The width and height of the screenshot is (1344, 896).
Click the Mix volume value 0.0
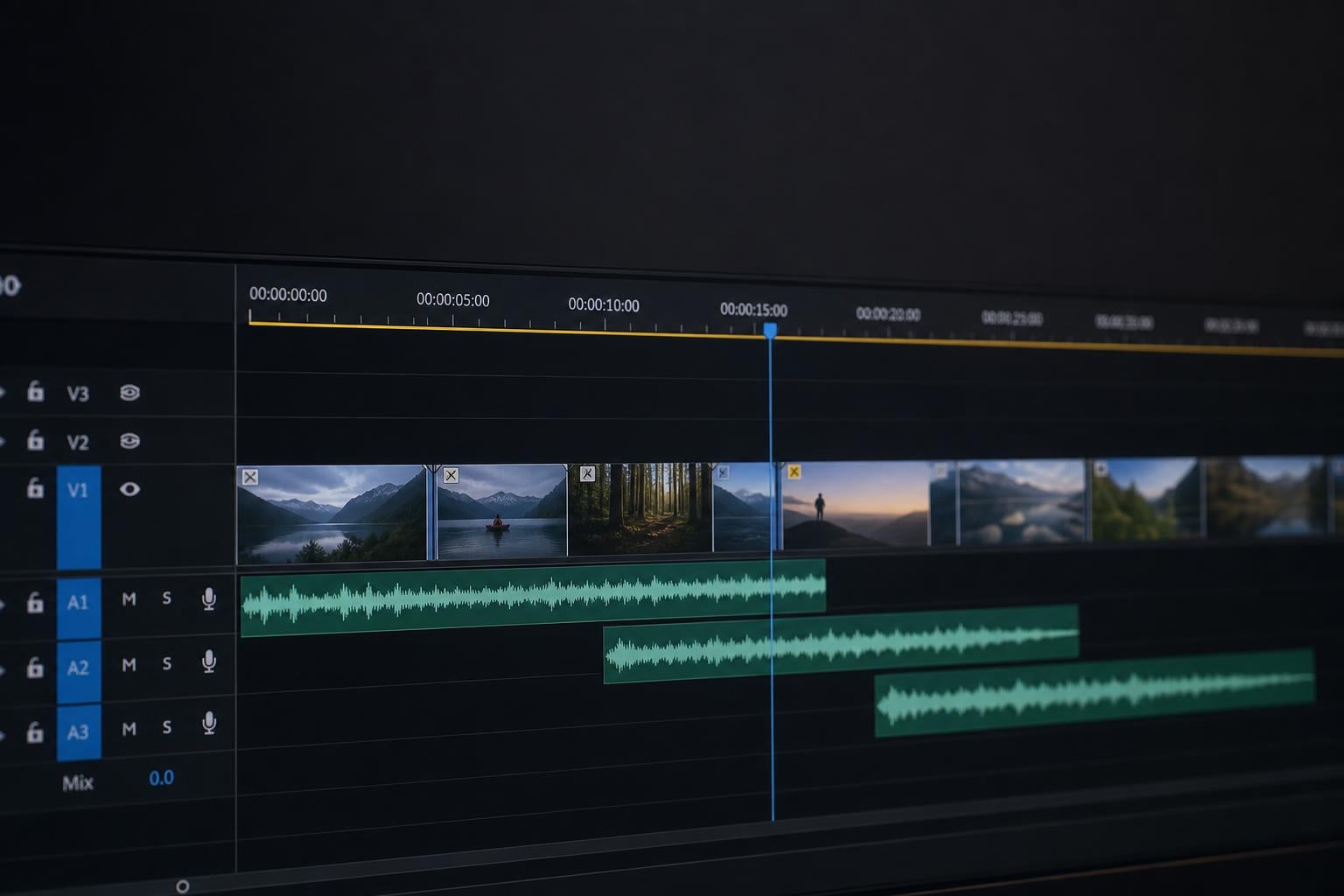pos(161,778)
